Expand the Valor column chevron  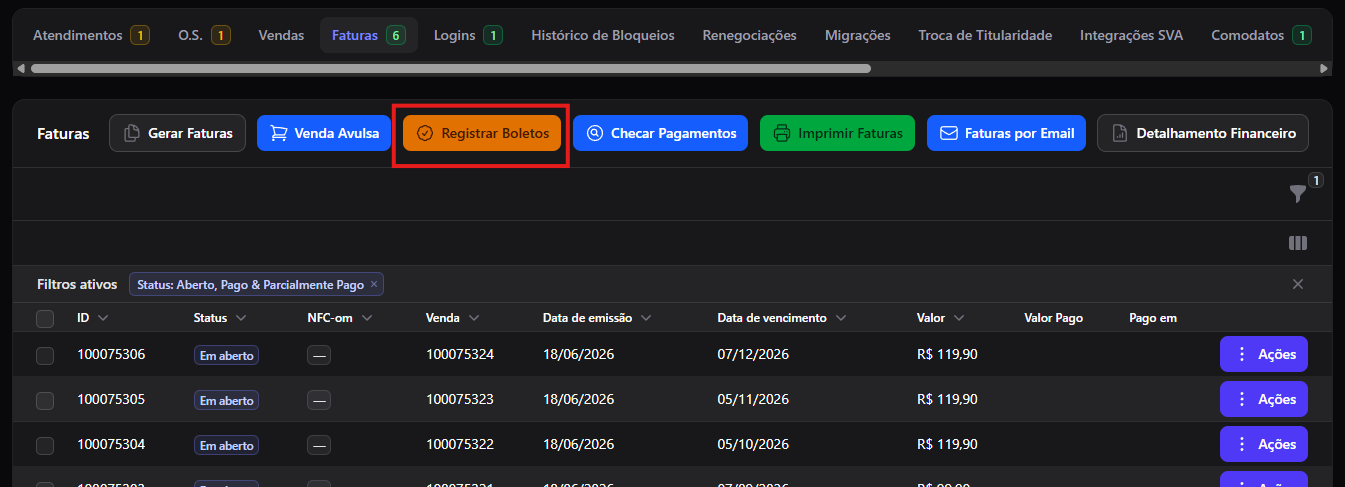pos(958,318)
